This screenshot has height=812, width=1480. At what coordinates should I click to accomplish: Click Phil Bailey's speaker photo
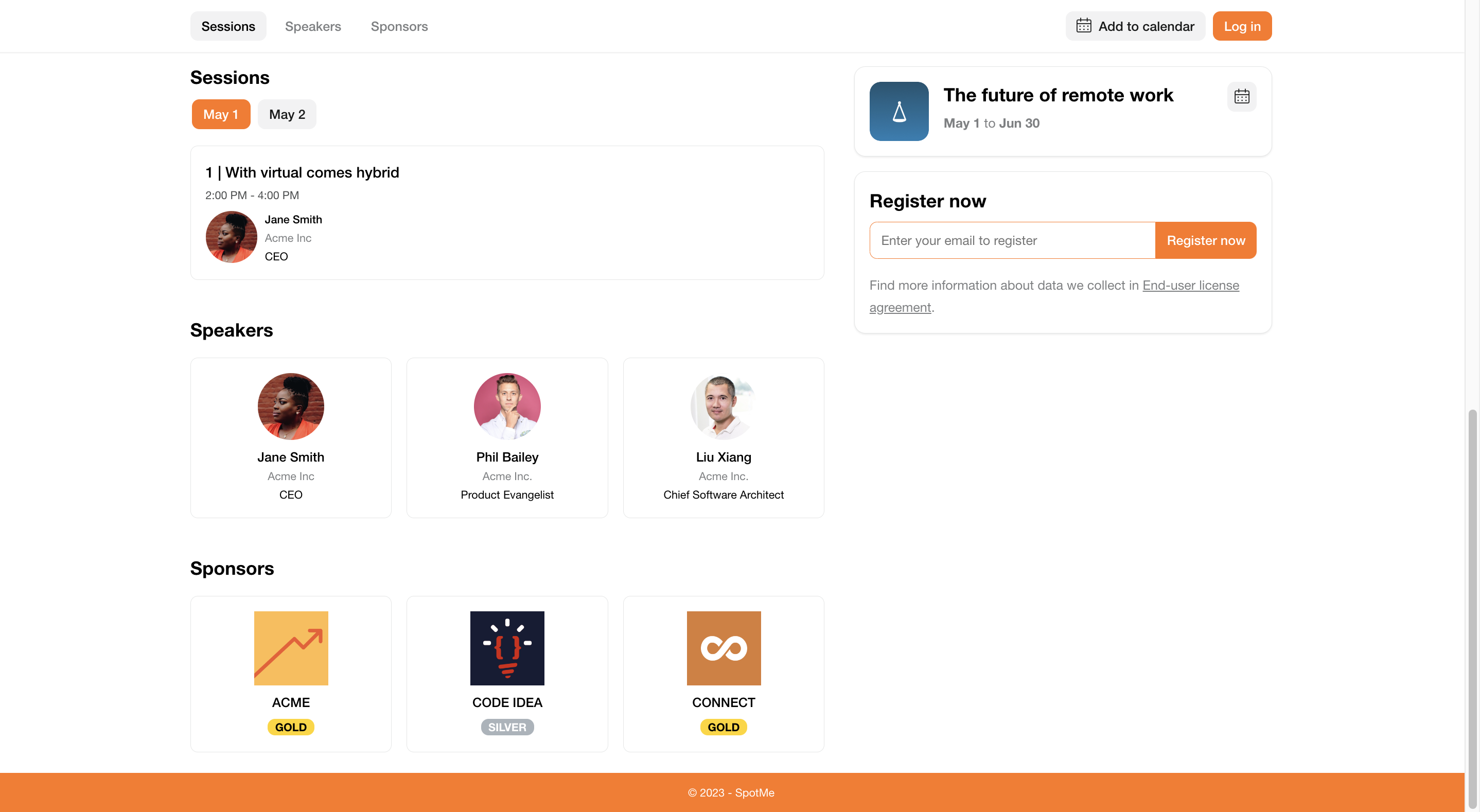507,407
